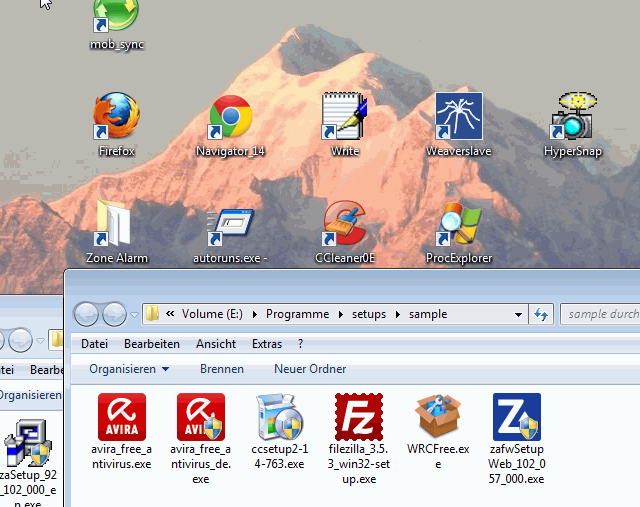Show hidden path levels via « chevron

[170, 314]
